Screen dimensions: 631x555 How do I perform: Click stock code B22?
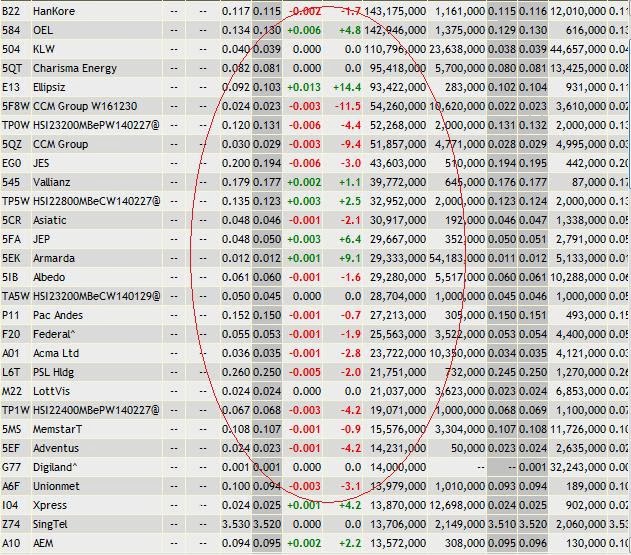(11, 11)
